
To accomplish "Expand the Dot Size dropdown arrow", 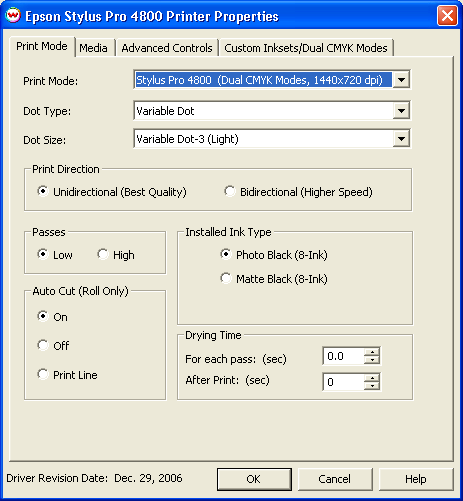I will pyautogui.click(x=401, y=139).
